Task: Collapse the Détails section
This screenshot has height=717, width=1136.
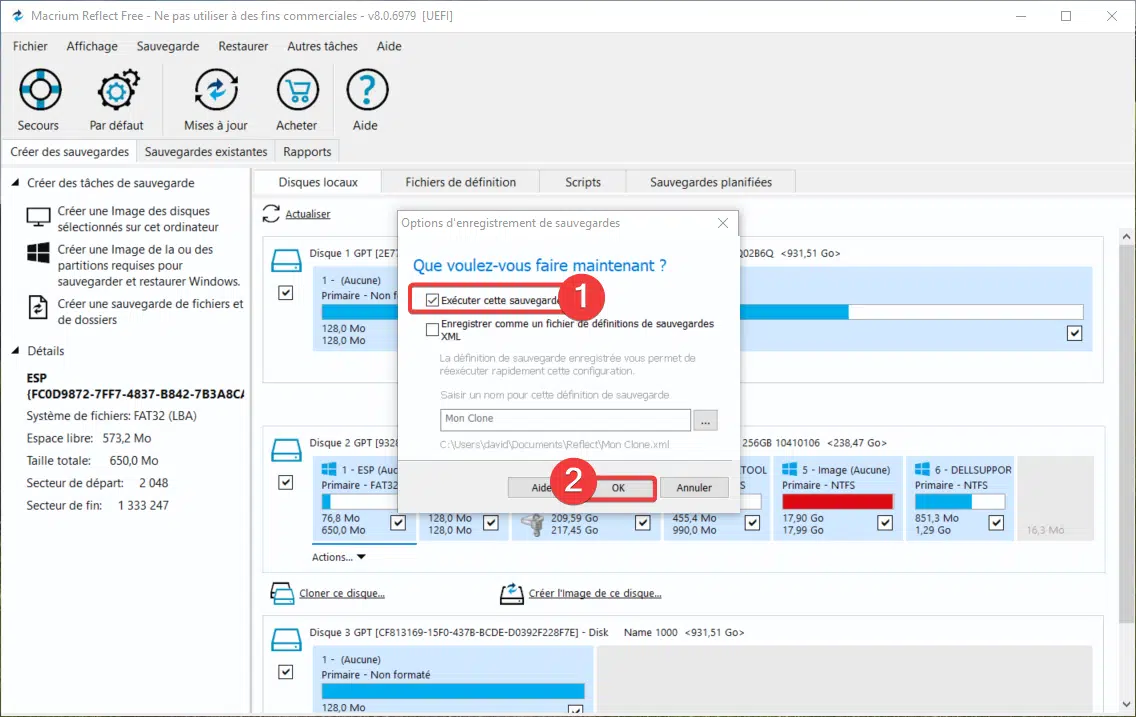Action: point(15,351)
